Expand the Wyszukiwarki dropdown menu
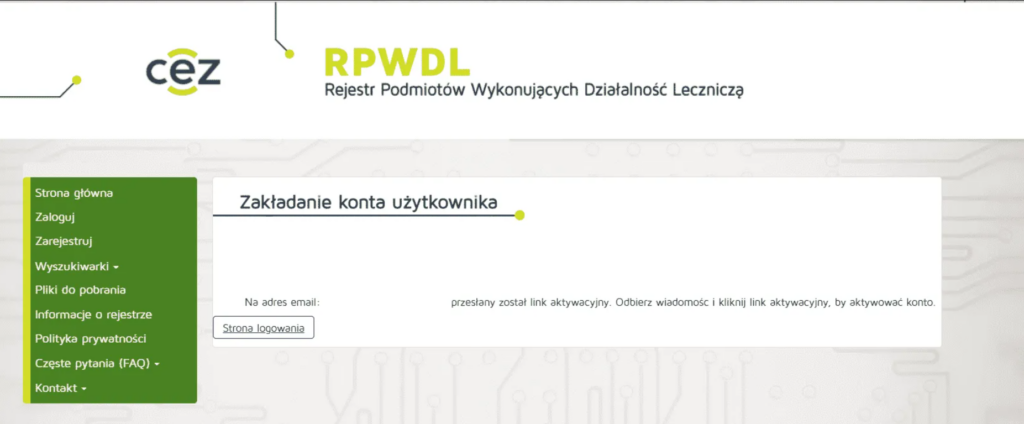This screenshot has height=424, width=1024. pos(77,266)
